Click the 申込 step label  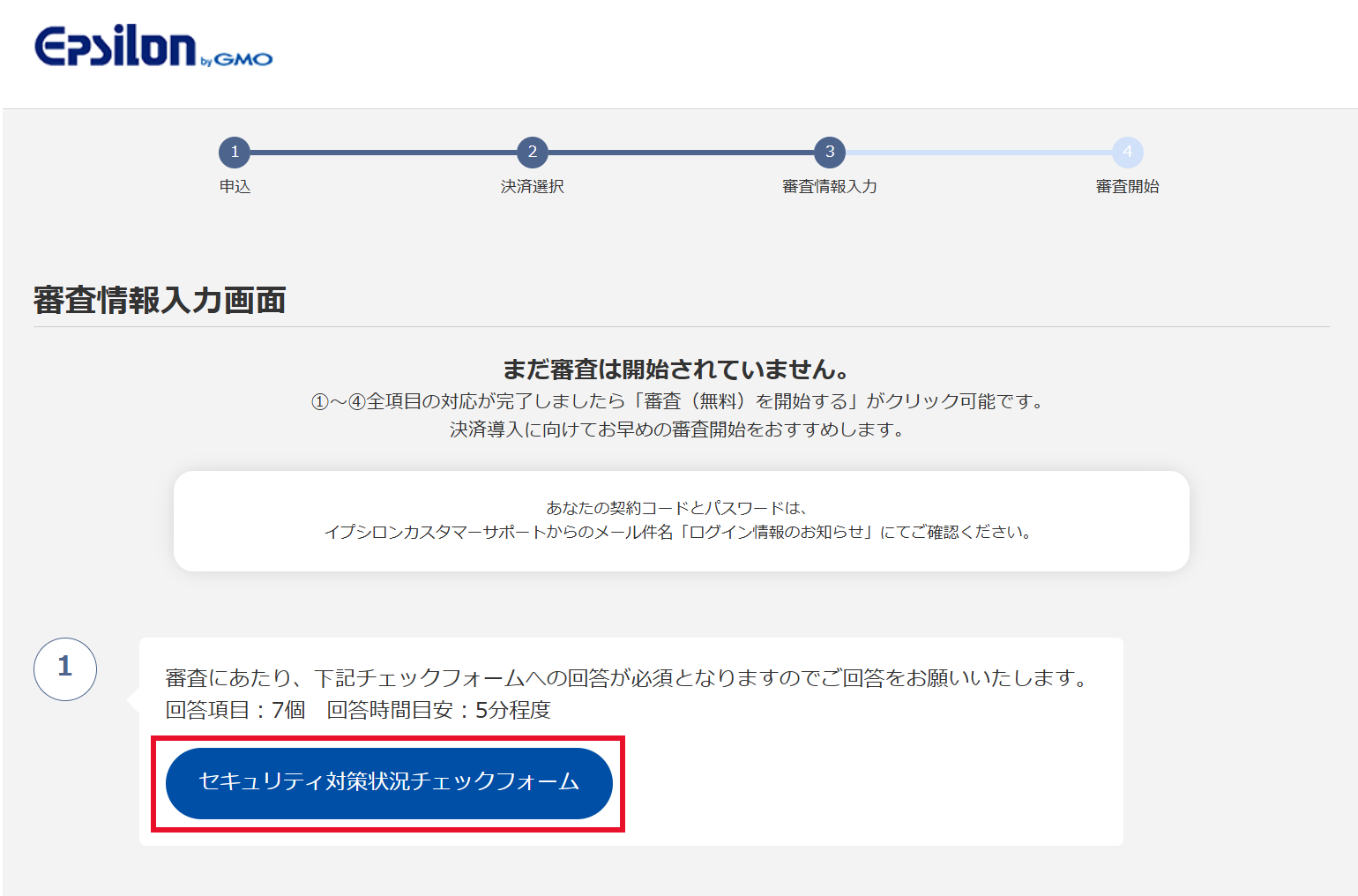(235, 187)
